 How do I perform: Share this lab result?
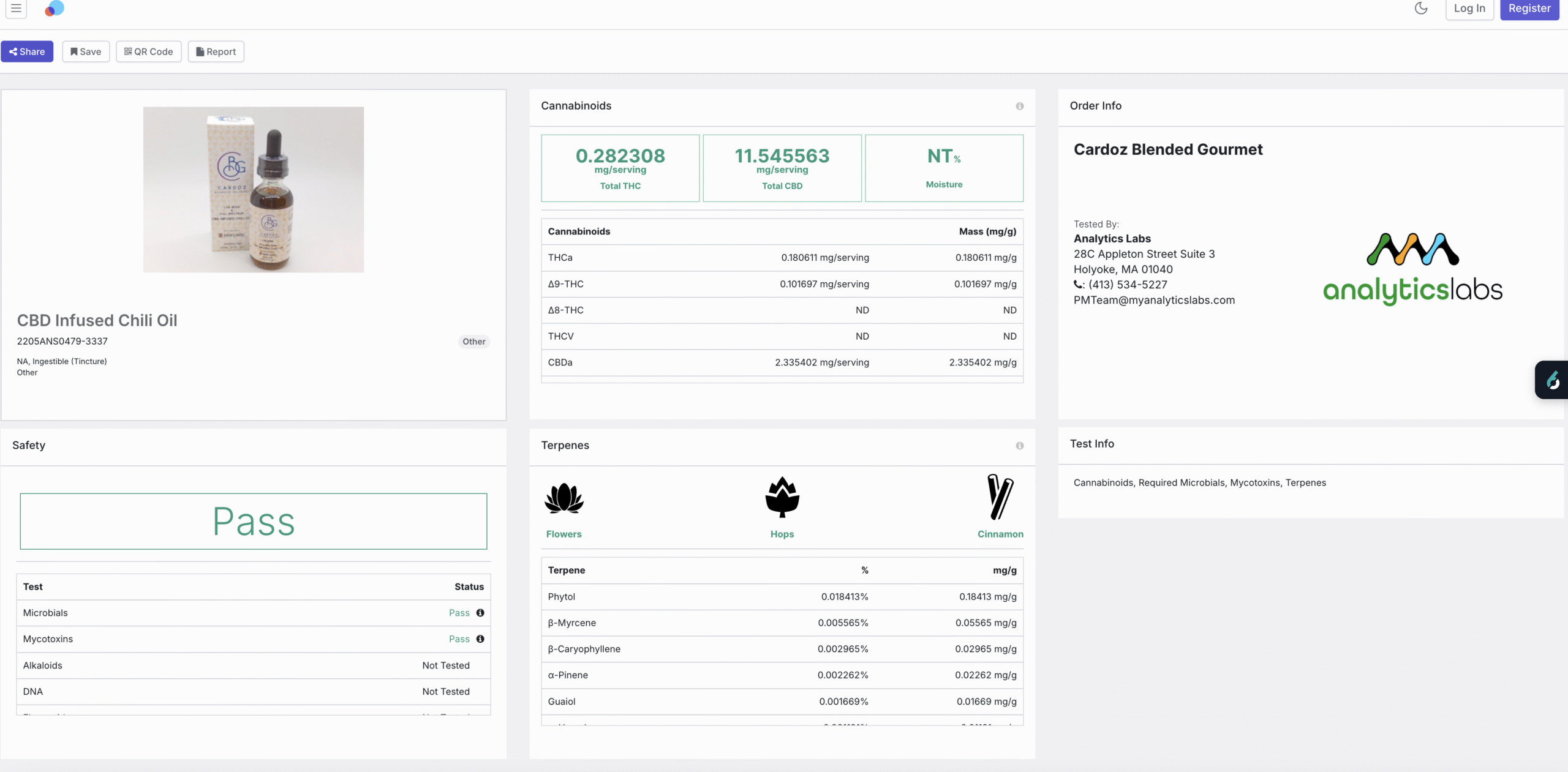(x=27, y=51)
